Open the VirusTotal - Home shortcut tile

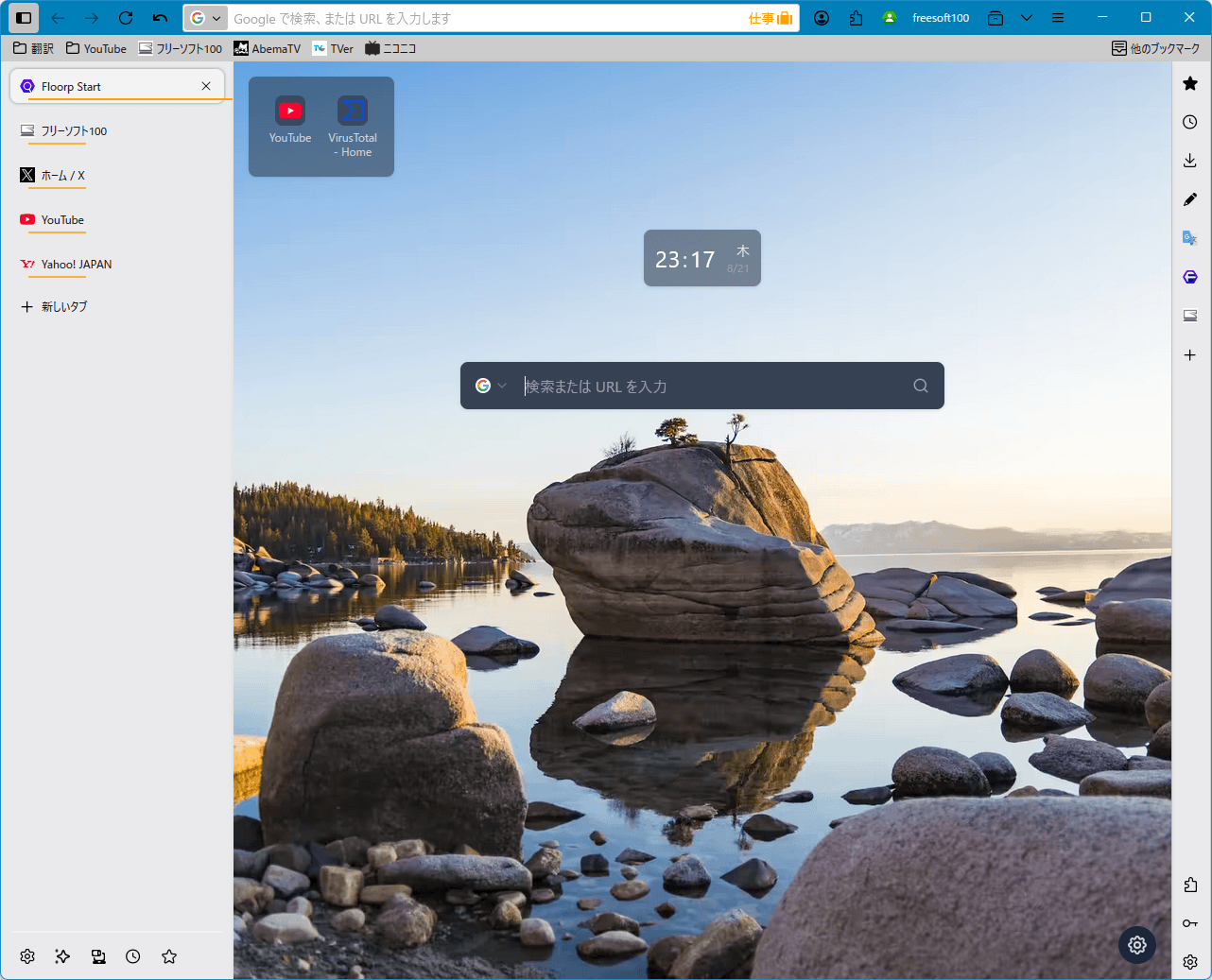pyautogui.click(x=353, y=126)
